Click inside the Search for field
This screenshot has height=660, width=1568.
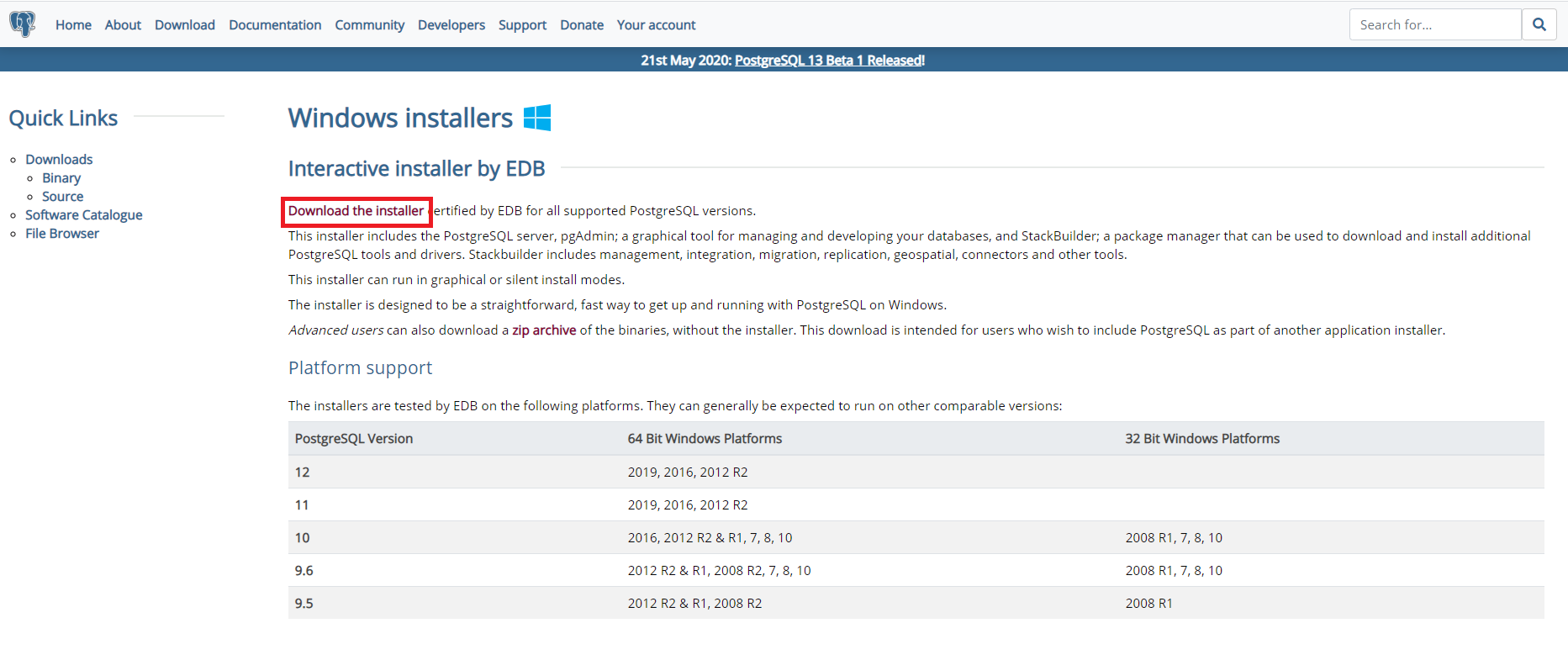(x=1435, y=24)
